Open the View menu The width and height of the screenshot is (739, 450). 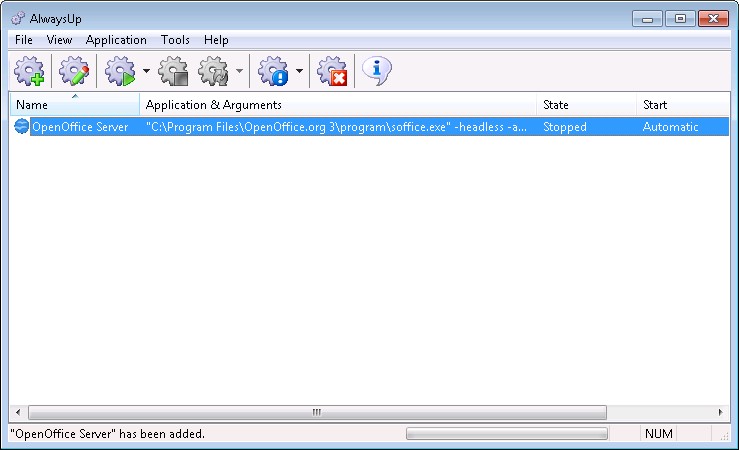tap(59, 40)
